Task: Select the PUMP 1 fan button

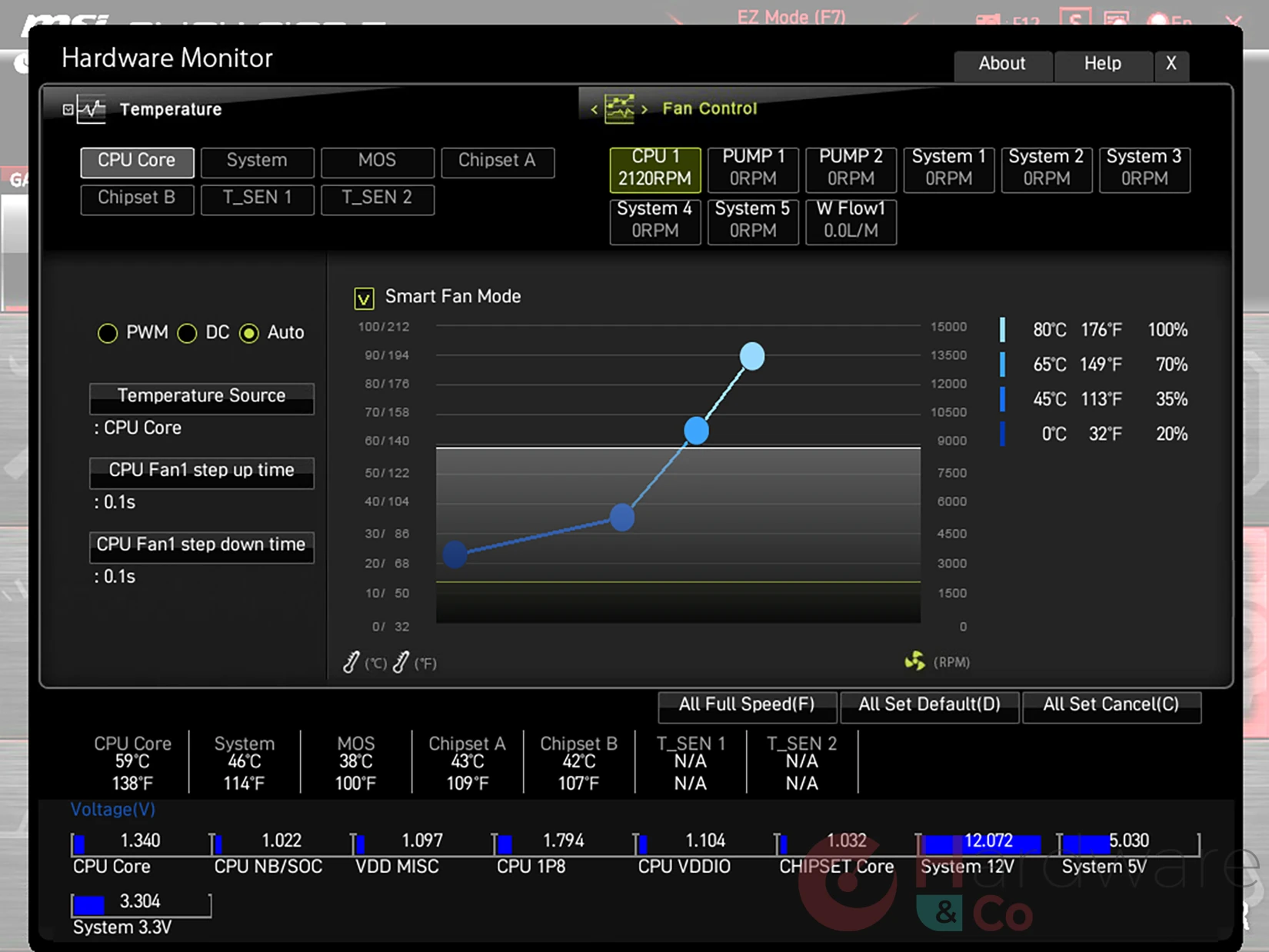Action: [x=753, y=169]
